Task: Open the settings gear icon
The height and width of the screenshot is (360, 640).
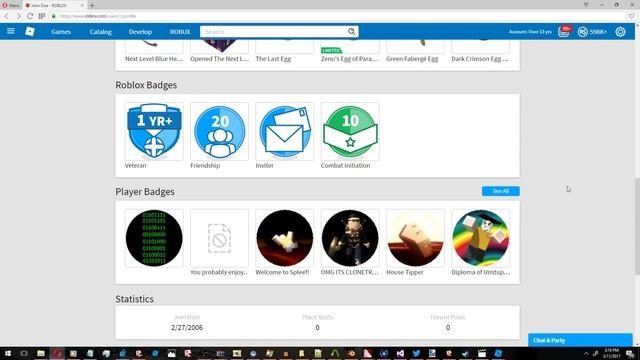Action: pyautogui.click(x=620, y=32)
